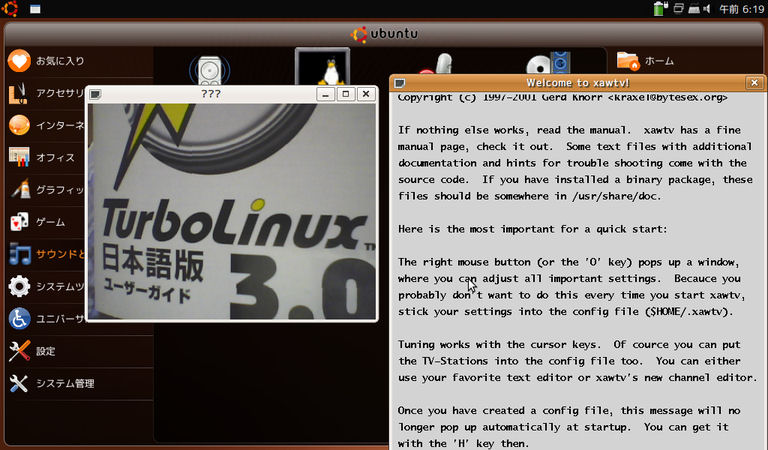Image resolution: width=768 pixels, height=450 pixels.
Task: Launch the CD and speaker player icon
Action: [x=549, y=63]
